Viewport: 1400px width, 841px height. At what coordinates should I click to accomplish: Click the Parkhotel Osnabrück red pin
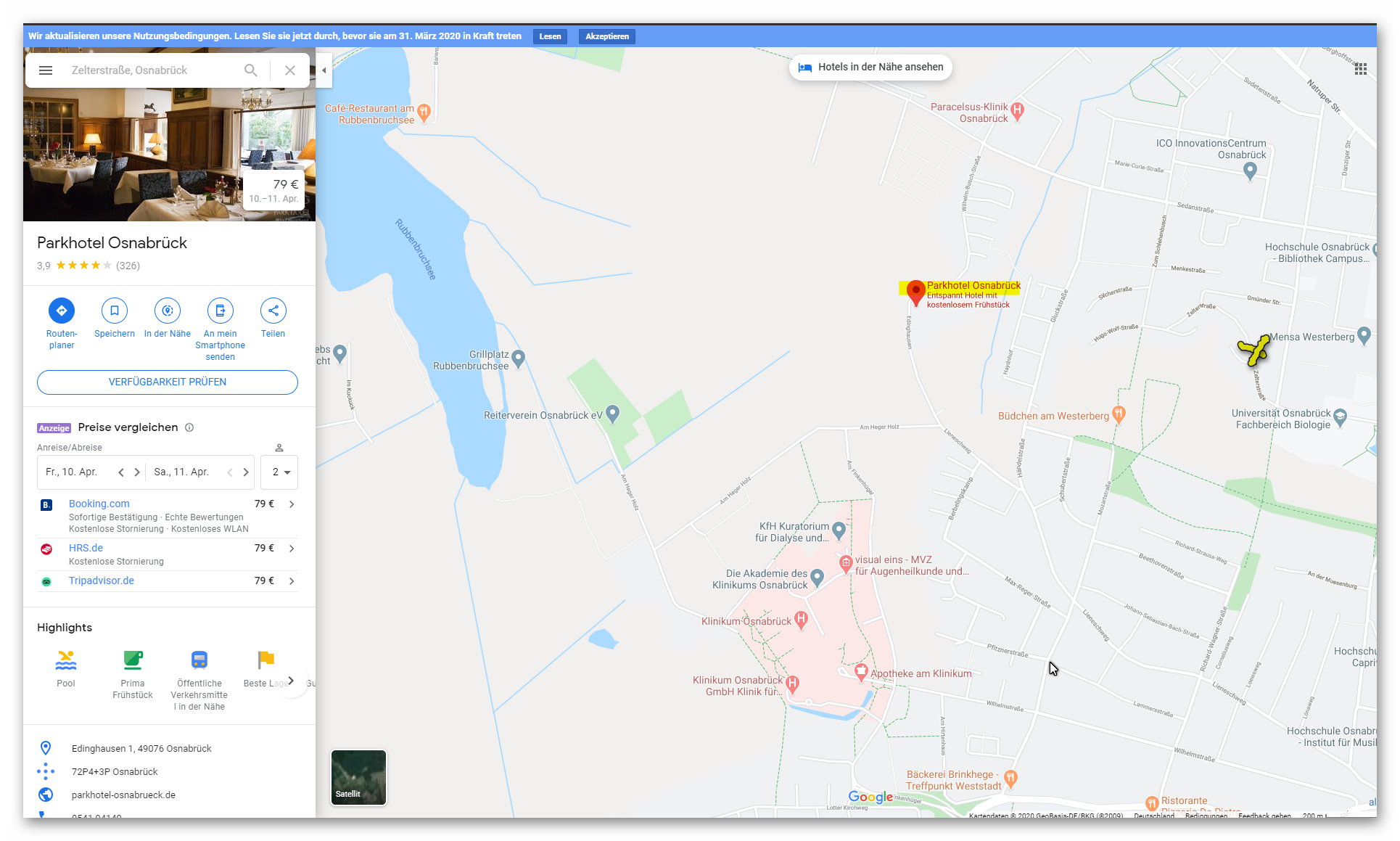point(916,293)
